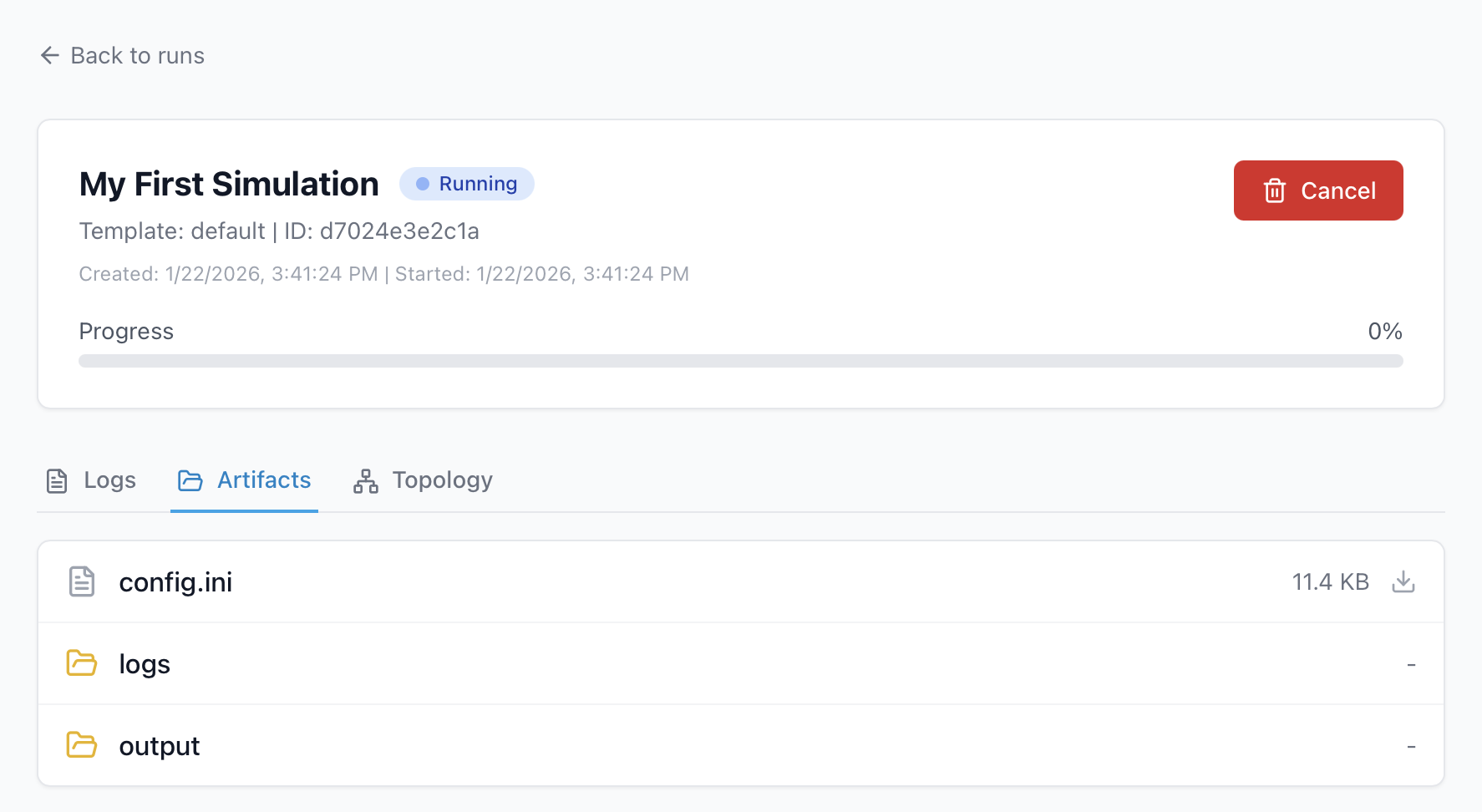Viewport: 1482px width, 812px height.
Task: Click the Running status badge
Action: point(466,184)
